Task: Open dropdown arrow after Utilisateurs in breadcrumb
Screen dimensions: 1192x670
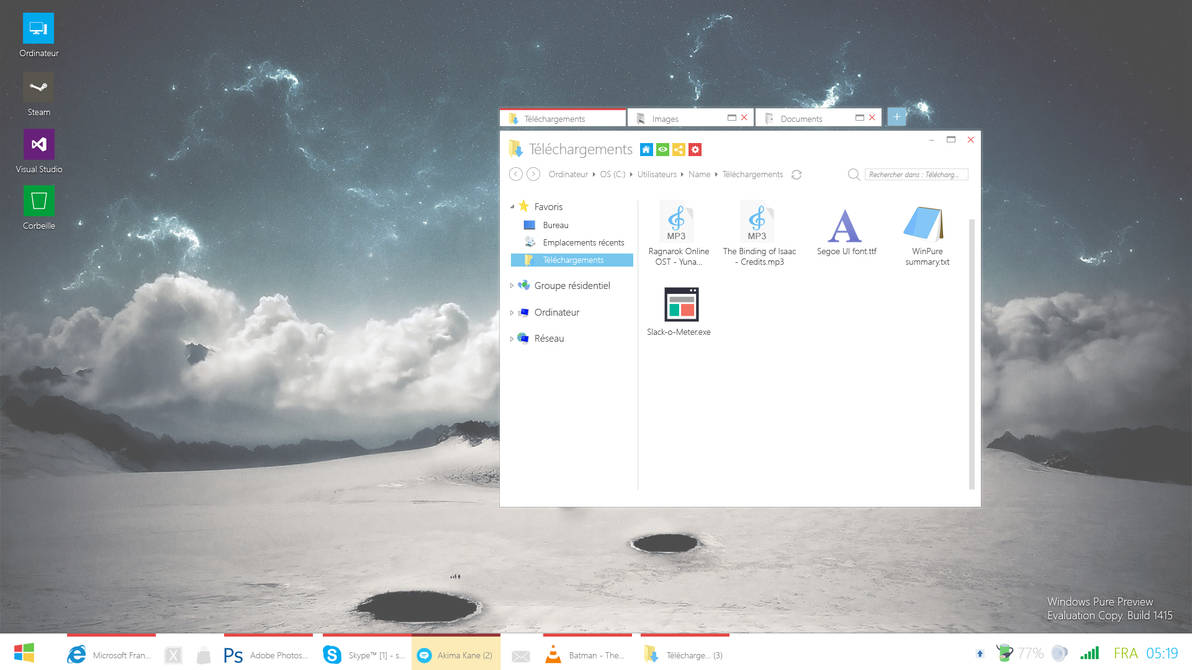Action: click(x=682, y=175)
